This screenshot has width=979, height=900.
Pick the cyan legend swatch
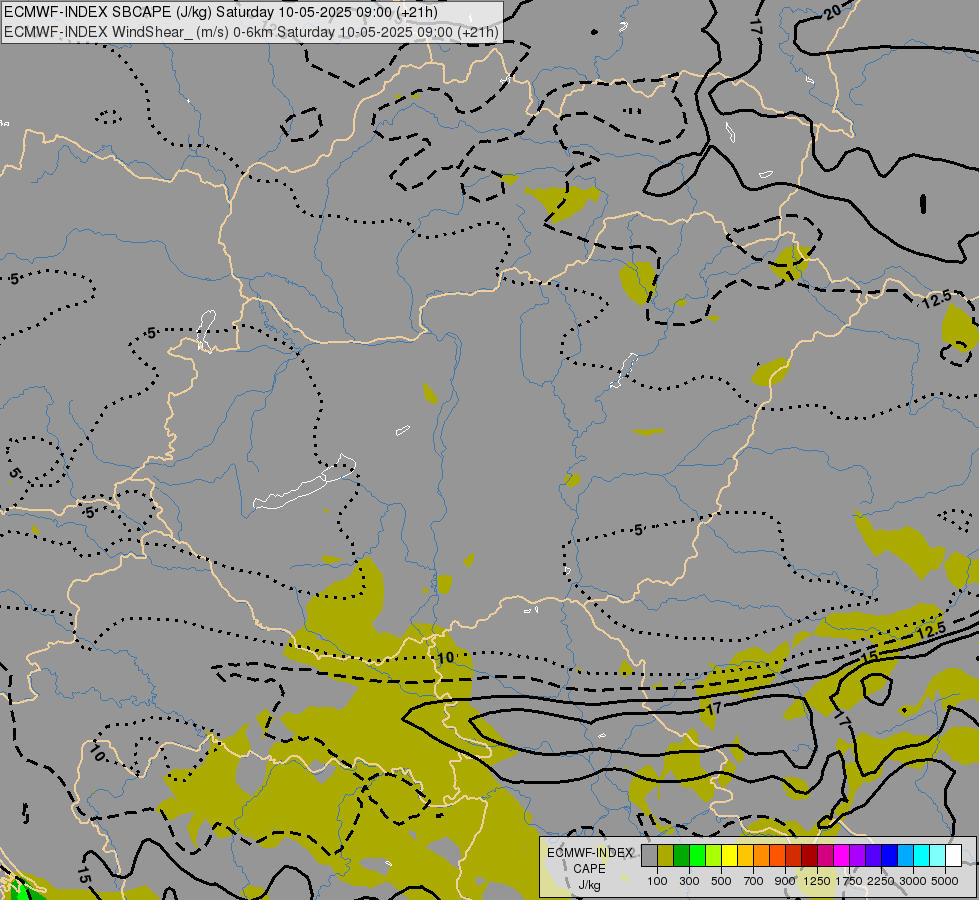922,855
